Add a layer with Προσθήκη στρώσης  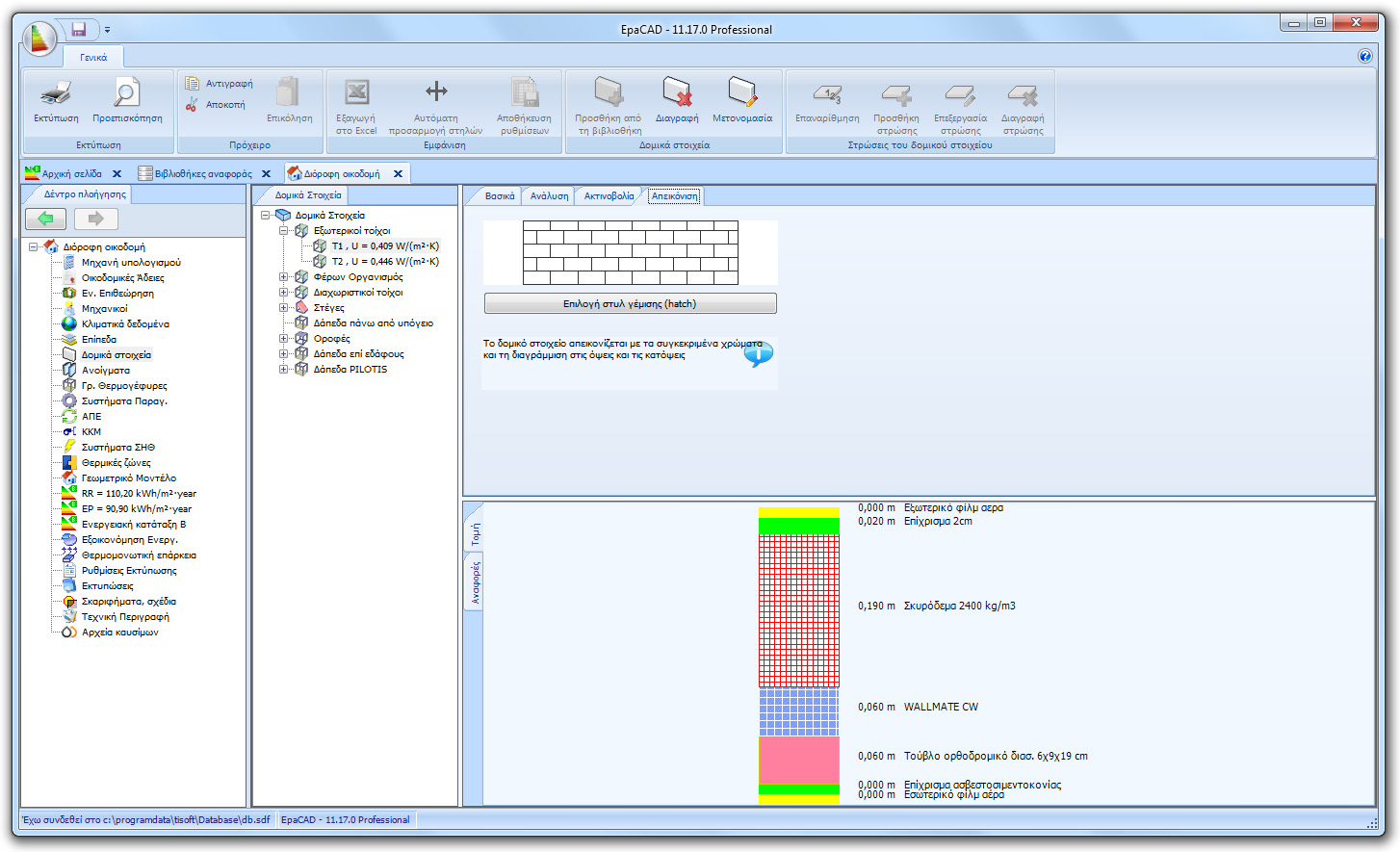[895, 96]
